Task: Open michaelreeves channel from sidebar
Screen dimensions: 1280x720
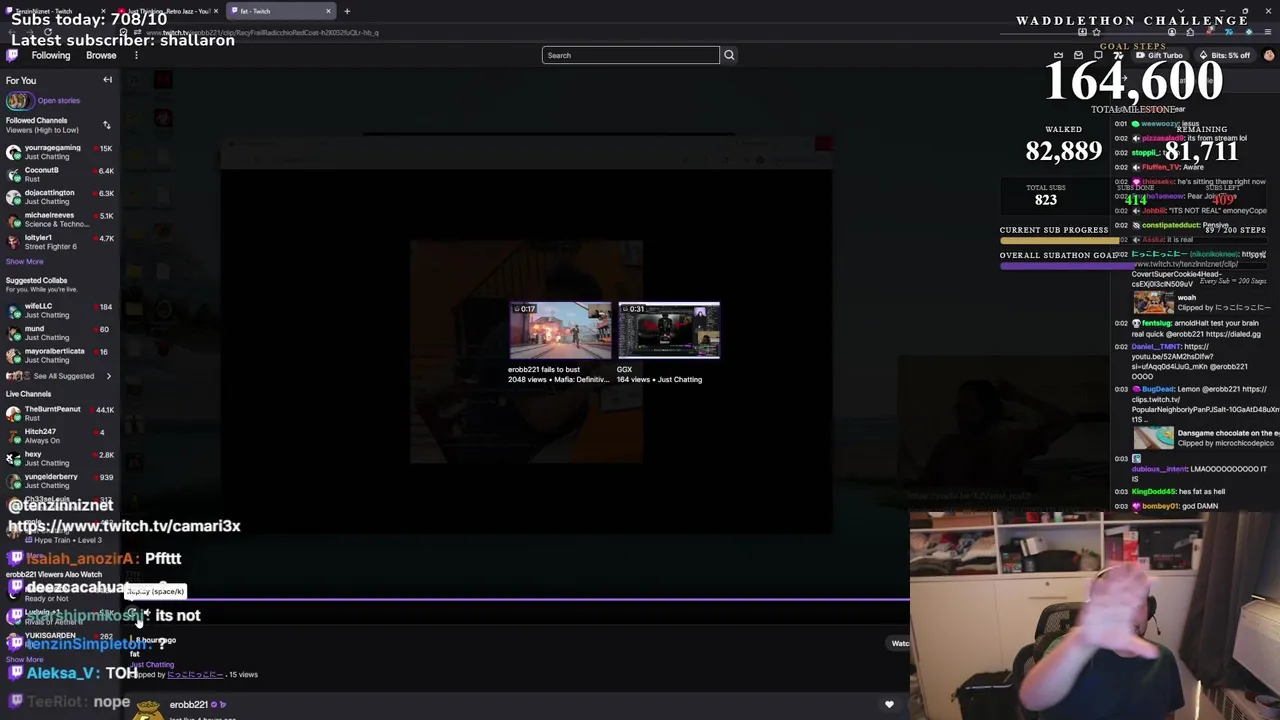Action: point(60,219)
